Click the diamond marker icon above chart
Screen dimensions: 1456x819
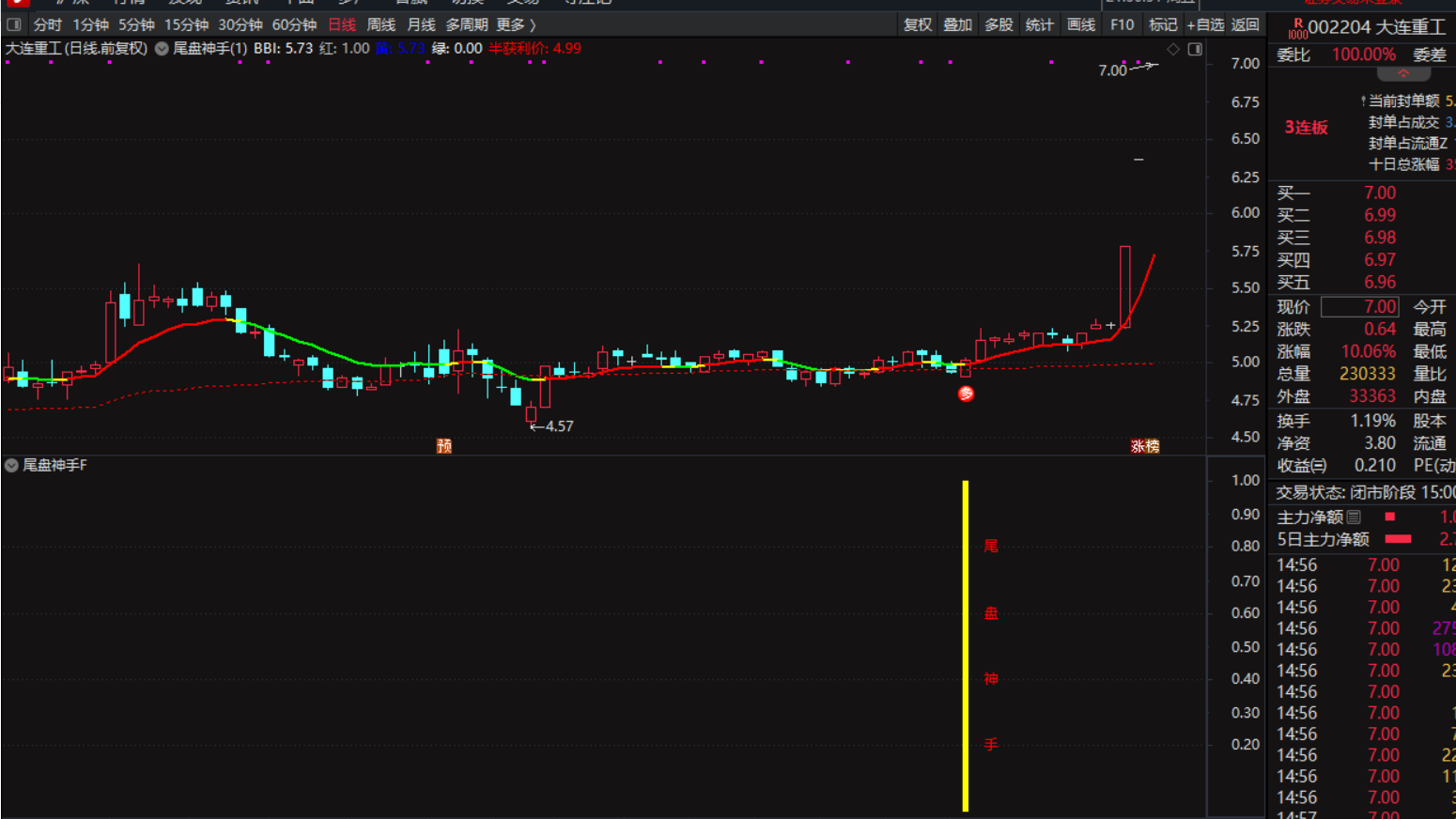point(1173,49)
